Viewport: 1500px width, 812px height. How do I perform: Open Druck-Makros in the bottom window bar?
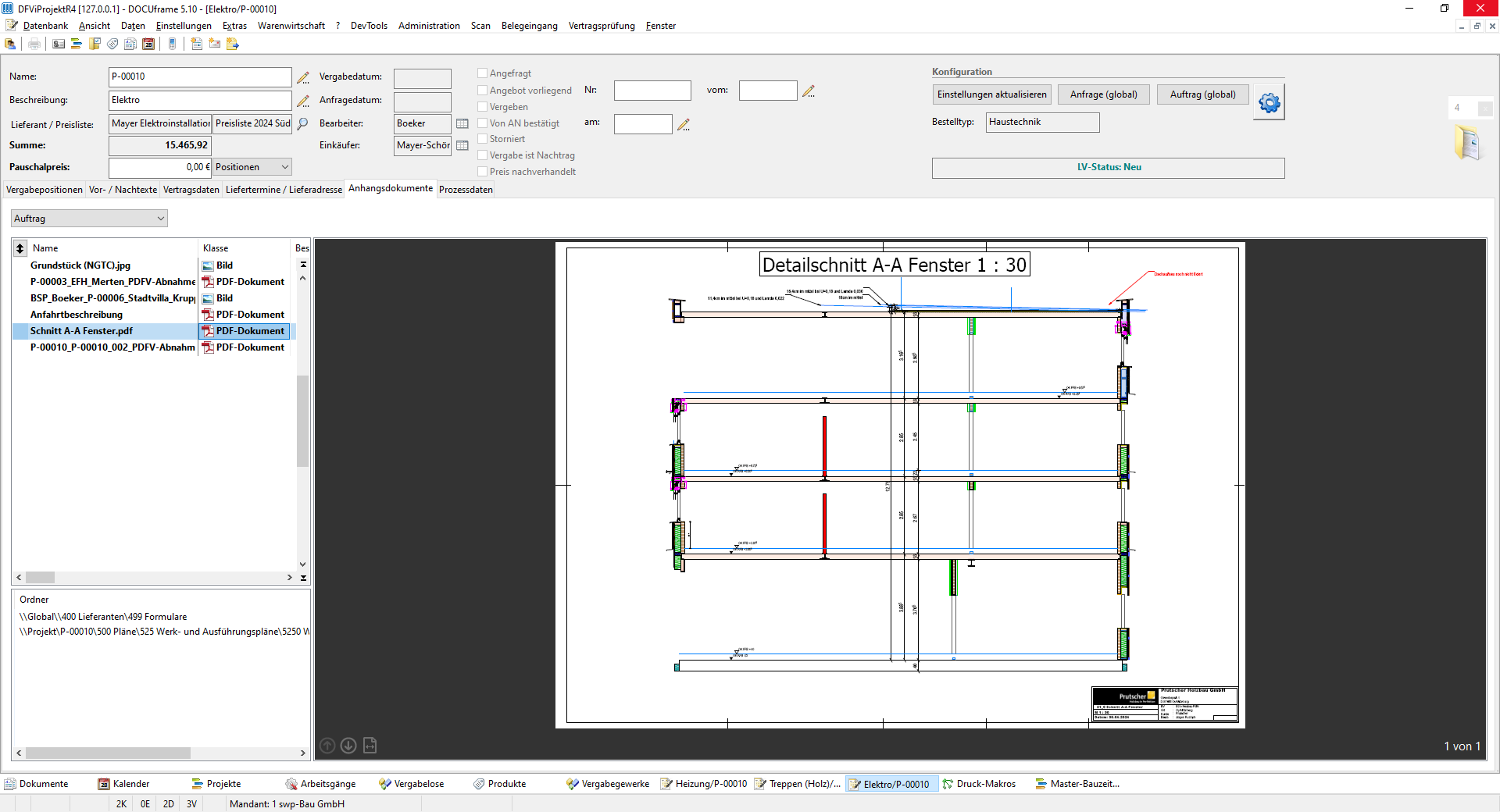pyautogui.click(x=979, y=784)
